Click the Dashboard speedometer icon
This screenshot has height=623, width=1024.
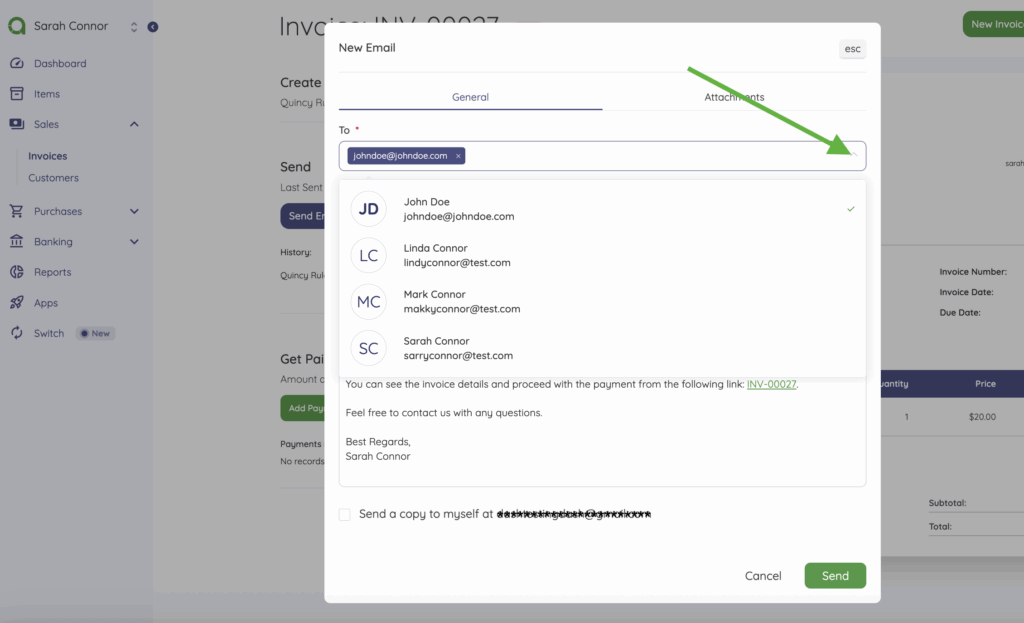(16, 64)
